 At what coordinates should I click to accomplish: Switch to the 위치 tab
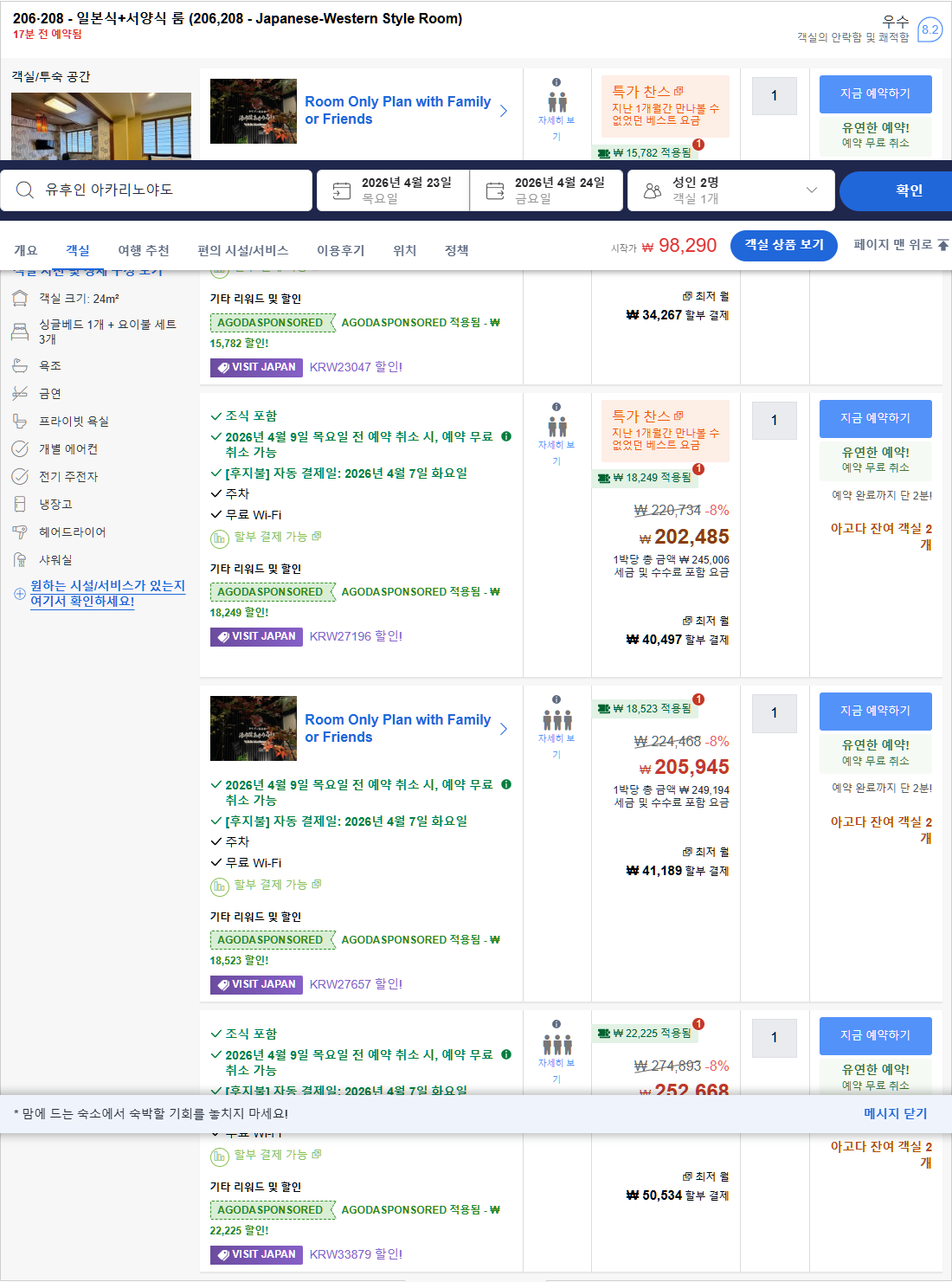pyautogui.click(x=404, y=250)
